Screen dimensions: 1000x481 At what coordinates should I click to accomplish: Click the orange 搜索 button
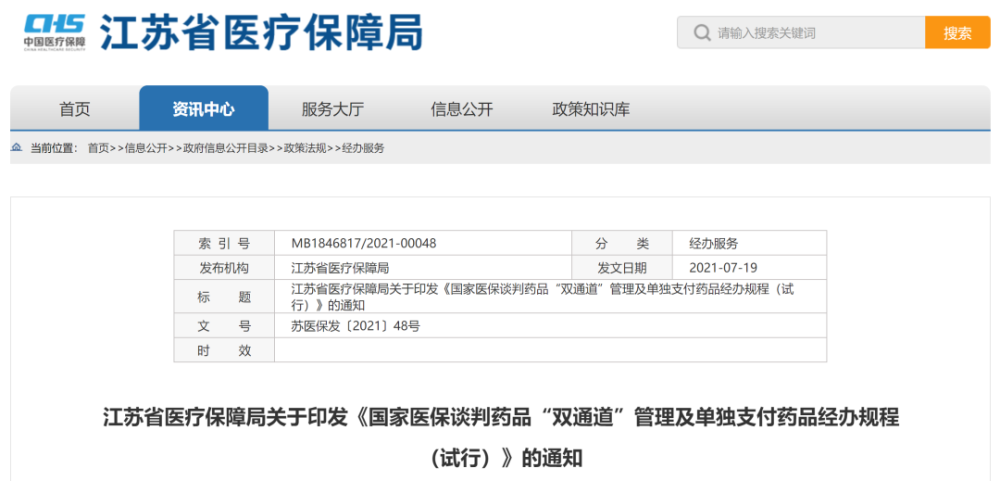[x=957, y=33]
